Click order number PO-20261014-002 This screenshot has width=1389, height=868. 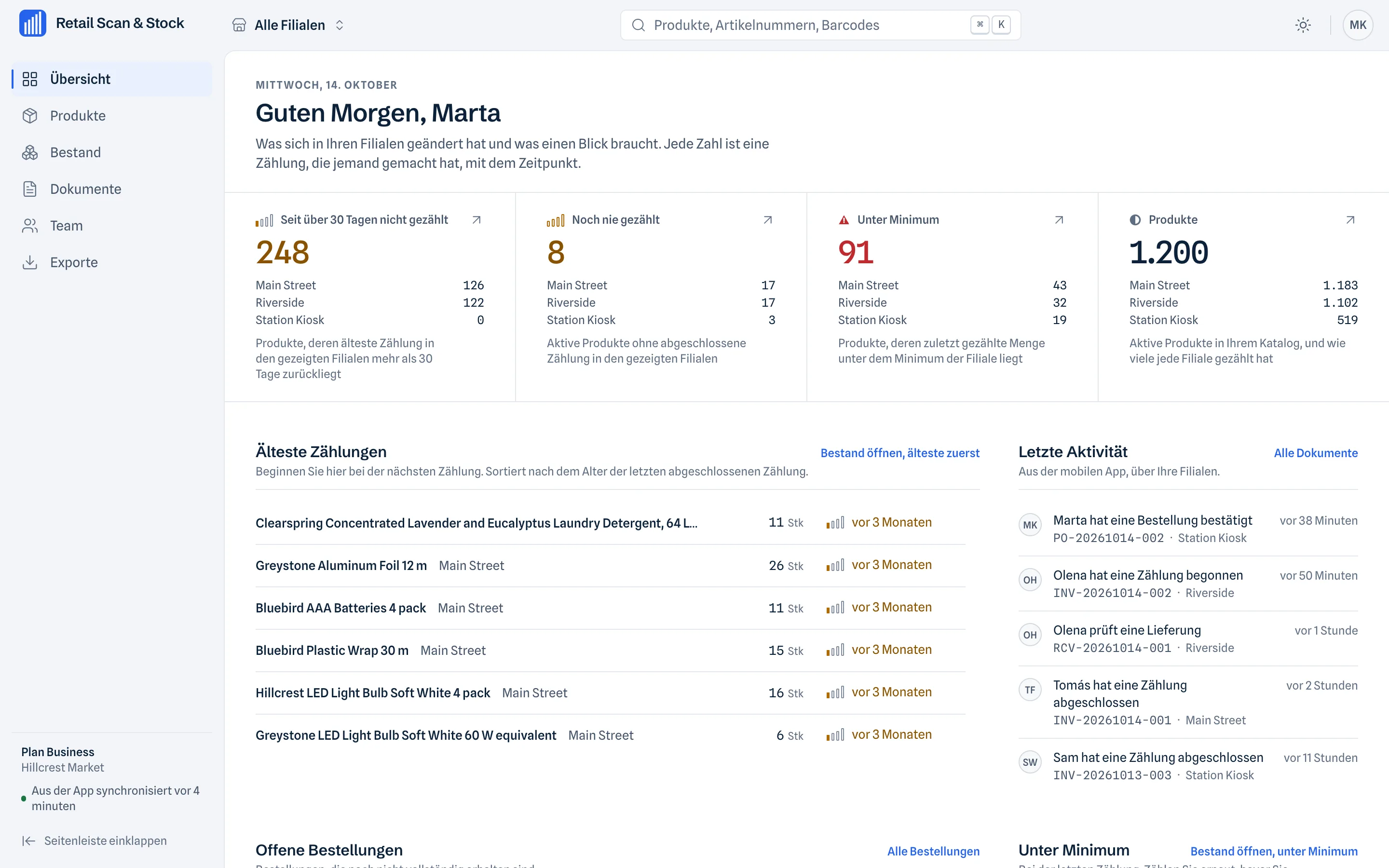[1108, 539]
